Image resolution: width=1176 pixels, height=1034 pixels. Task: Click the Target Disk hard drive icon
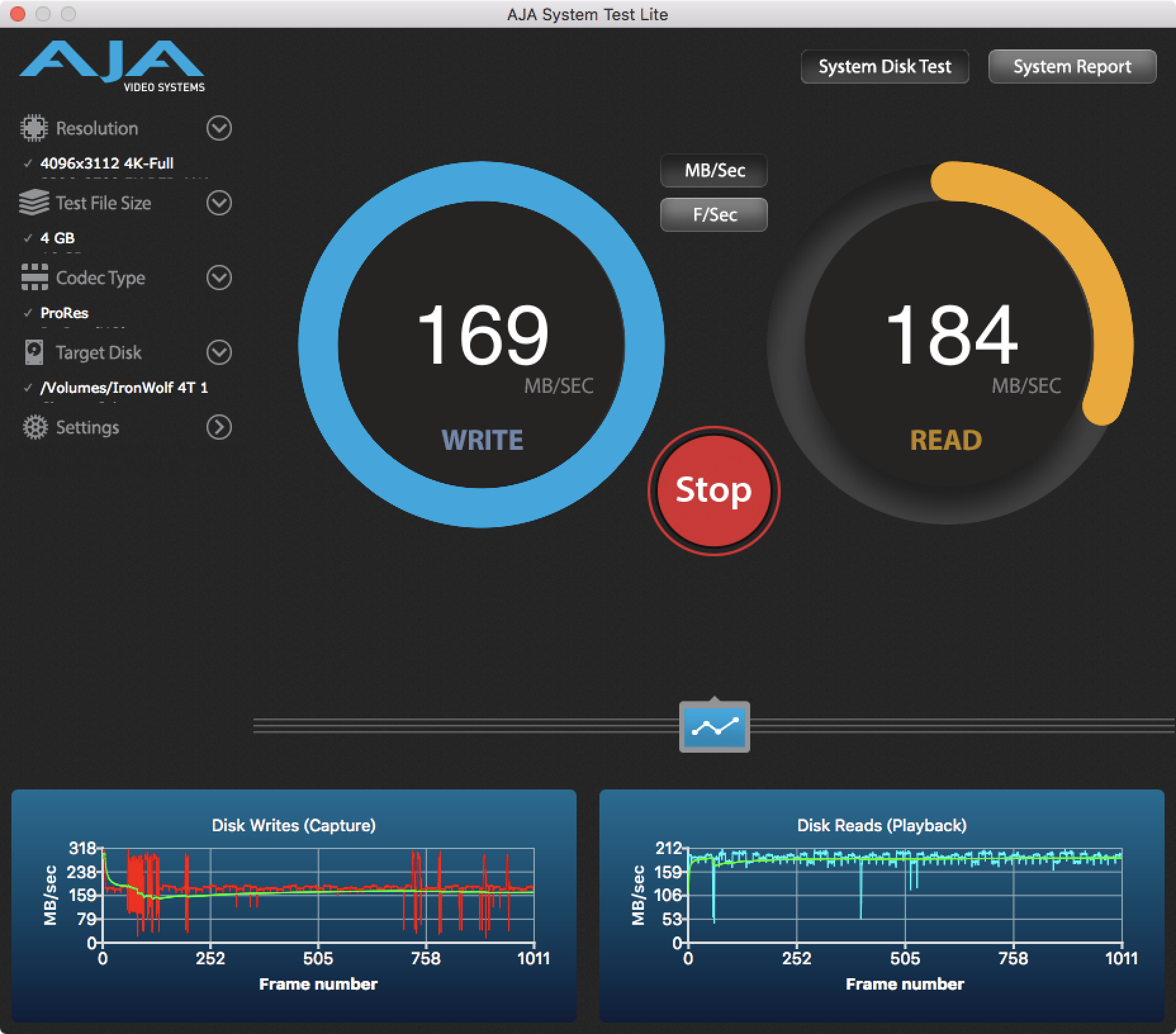(x=34, y=352)
